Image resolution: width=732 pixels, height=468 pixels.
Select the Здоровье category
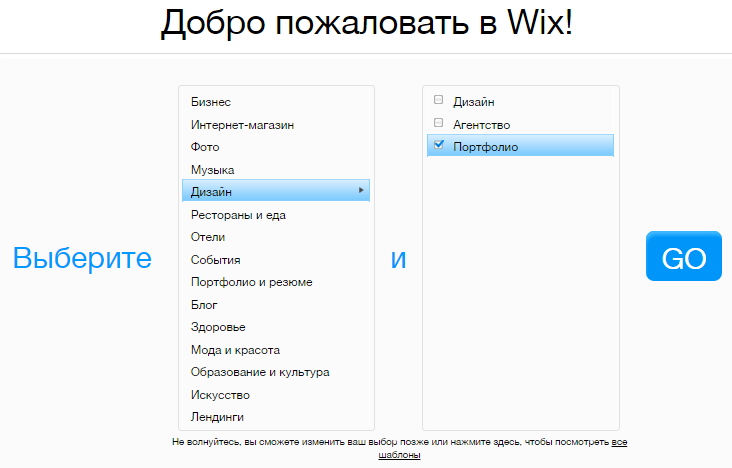point(276,327)
